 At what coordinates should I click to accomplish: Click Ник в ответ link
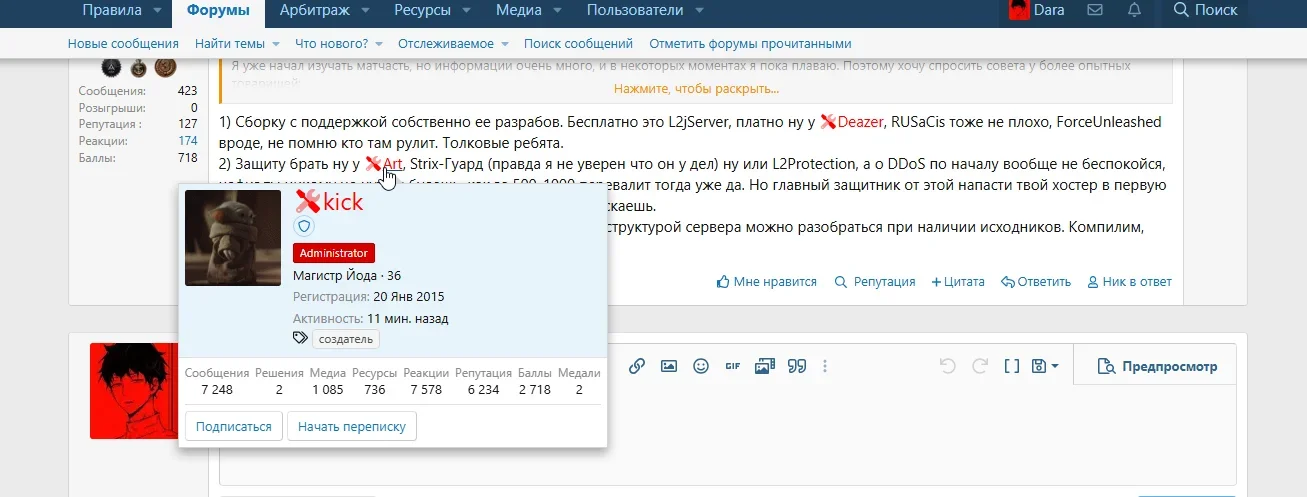coord(1129,282)
